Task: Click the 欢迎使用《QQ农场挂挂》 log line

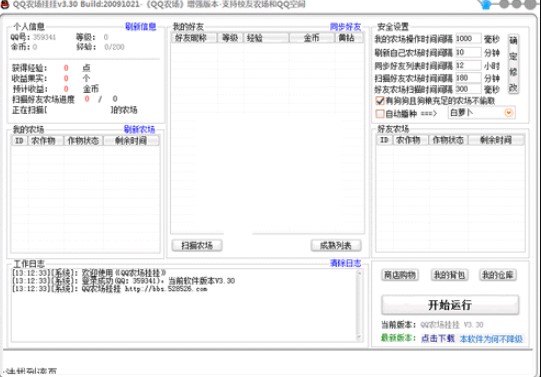Action: pyautogui.click(x=89, y=273)
